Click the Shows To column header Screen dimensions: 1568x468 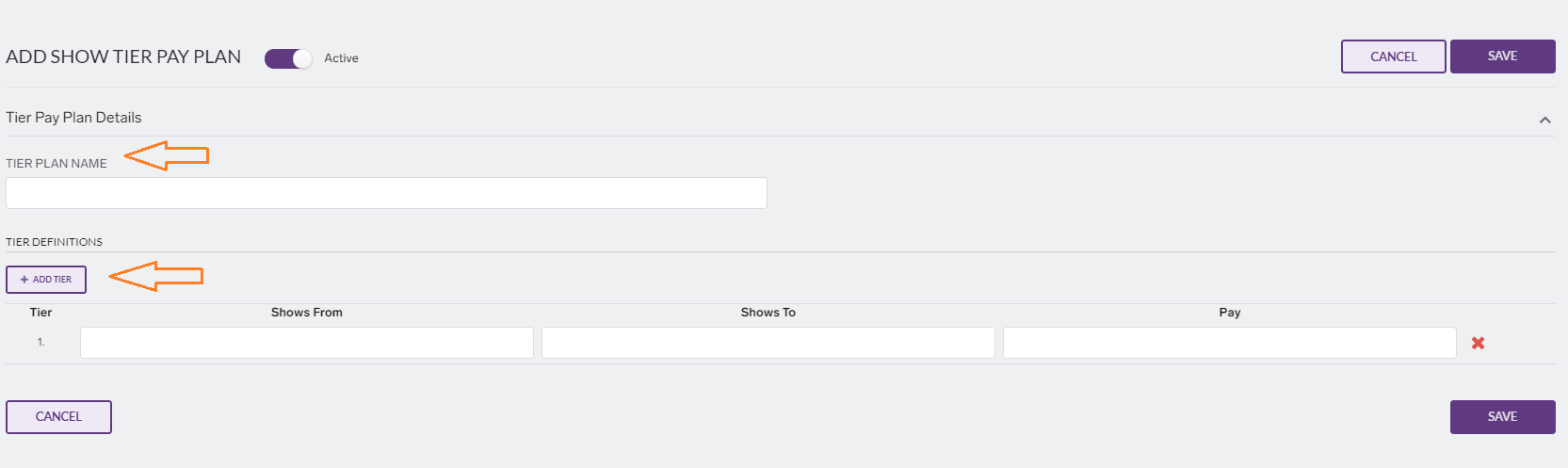(x=768, y=313)
